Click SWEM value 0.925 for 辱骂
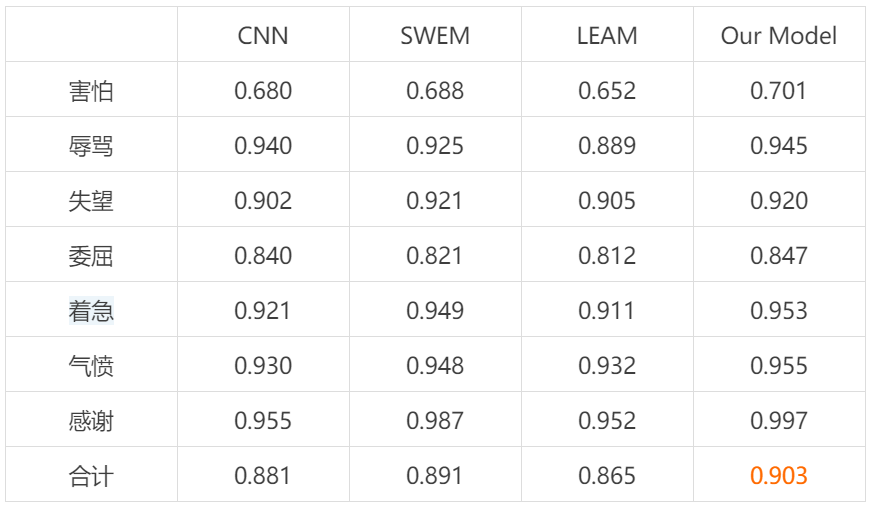This screenshot has height=506, width=869. tap(435, 146)
